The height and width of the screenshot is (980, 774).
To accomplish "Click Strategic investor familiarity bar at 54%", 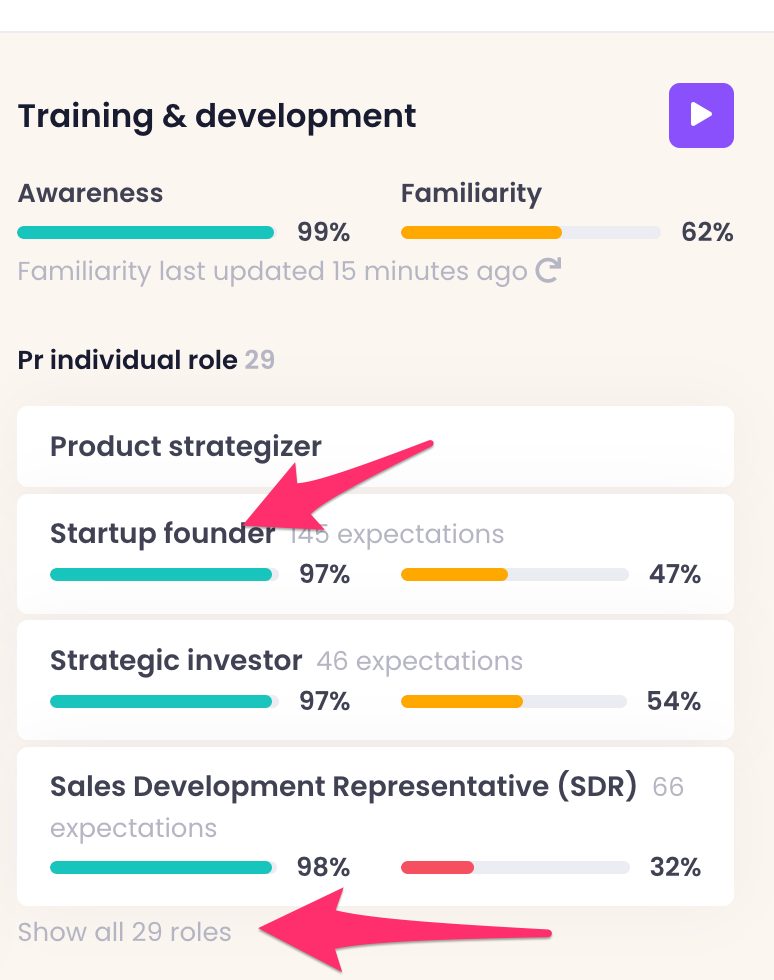I will (x=514, y=702).
